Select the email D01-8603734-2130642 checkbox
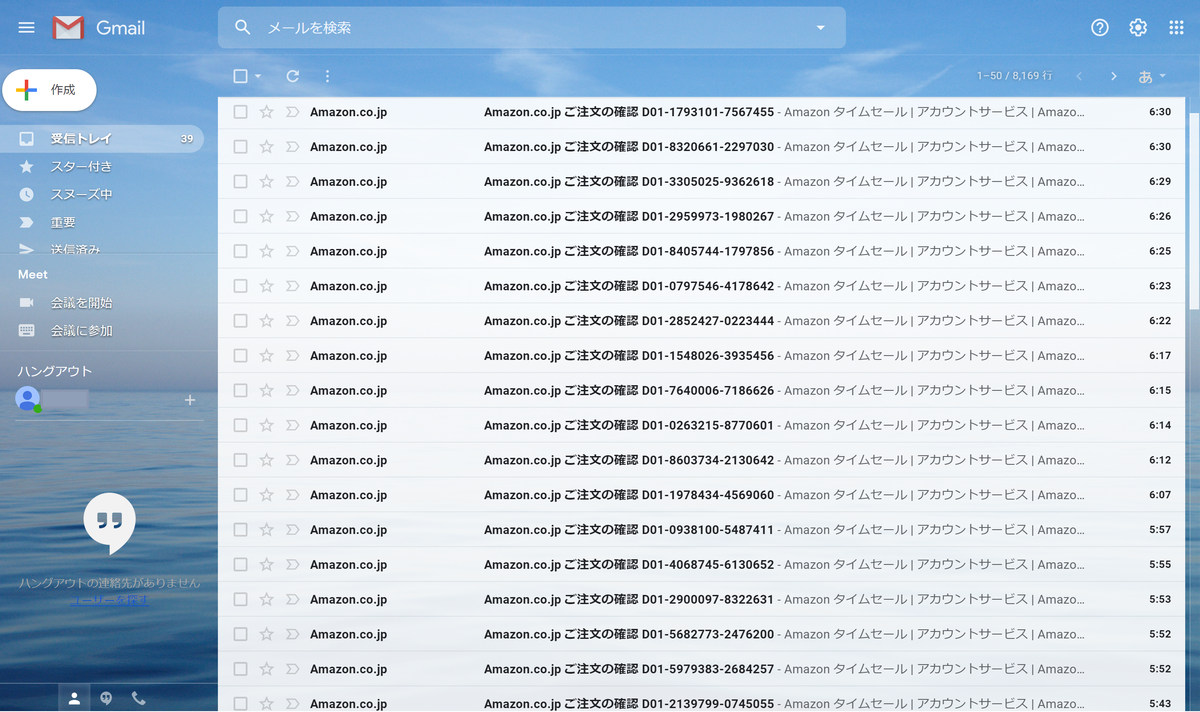This screenshot has height=712, width=1200. click(240, 460)
